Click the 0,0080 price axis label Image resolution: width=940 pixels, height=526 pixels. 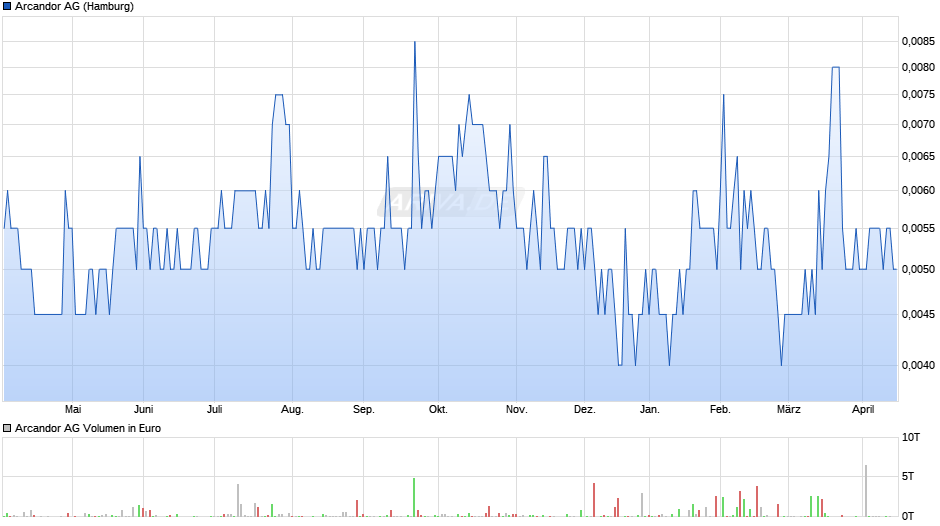918,67
